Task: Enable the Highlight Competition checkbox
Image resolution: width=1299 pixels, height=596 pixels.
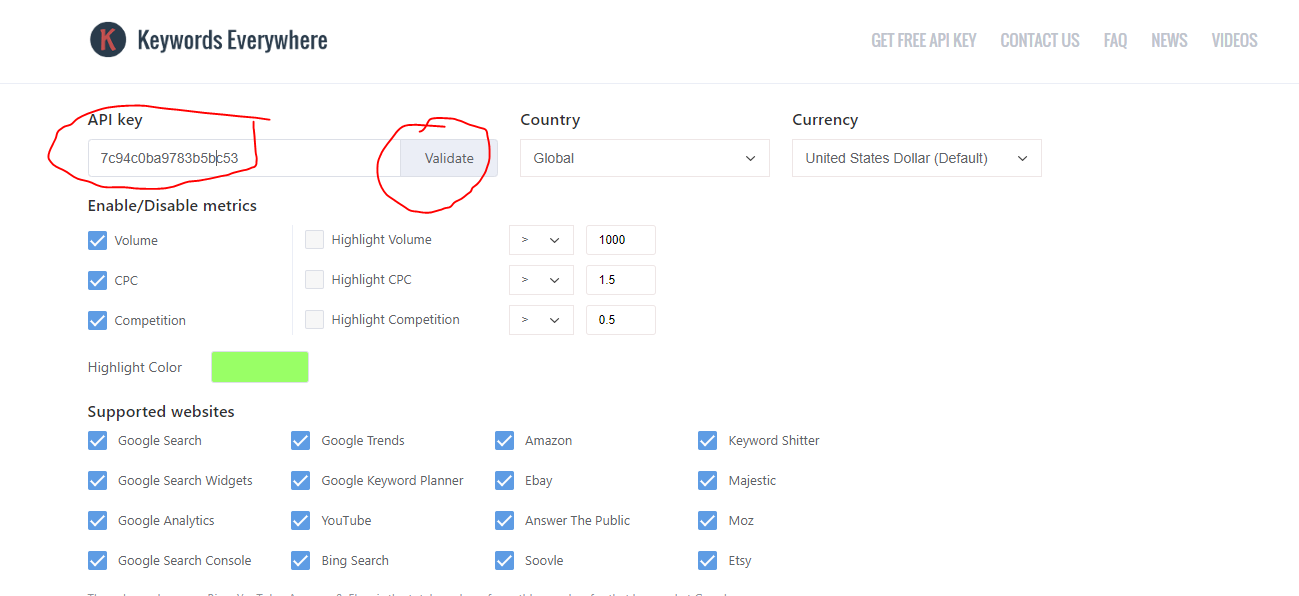Action: 314,319
